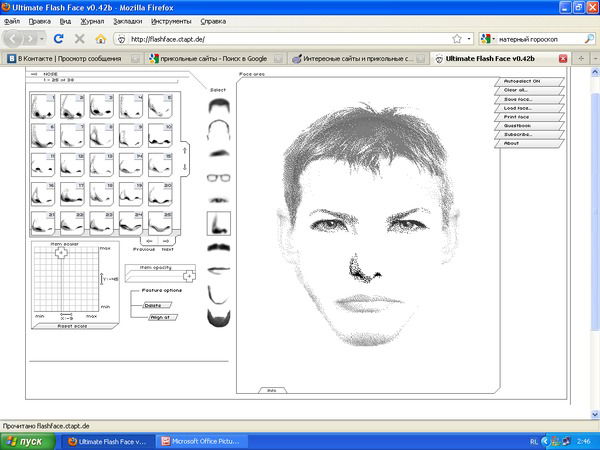Viewport: 600px width, 450px height.
Task: Select the mustache category icon
Action: 219,246
